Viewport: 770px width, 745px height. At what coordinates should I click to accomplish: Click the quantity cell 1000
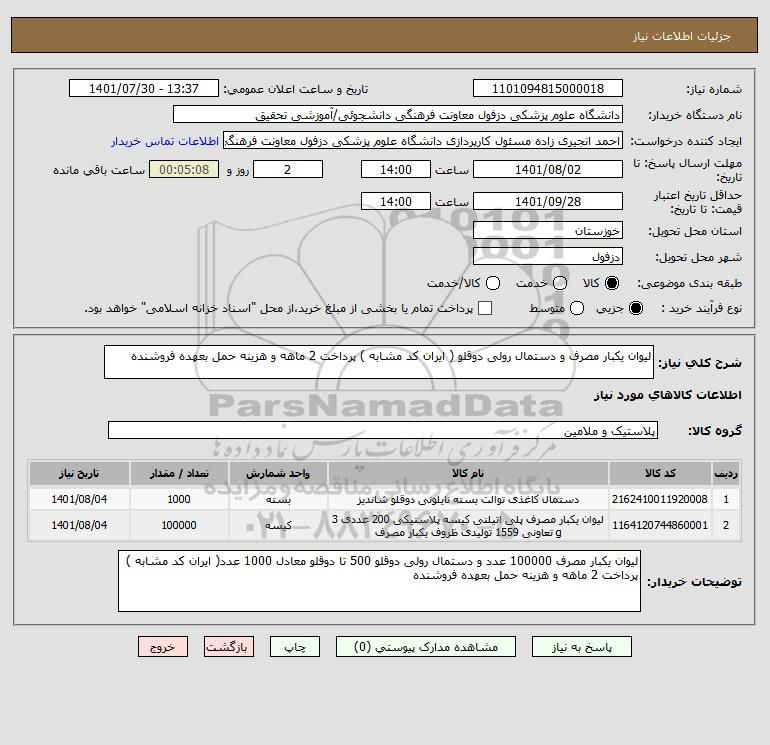click(179, 499)
